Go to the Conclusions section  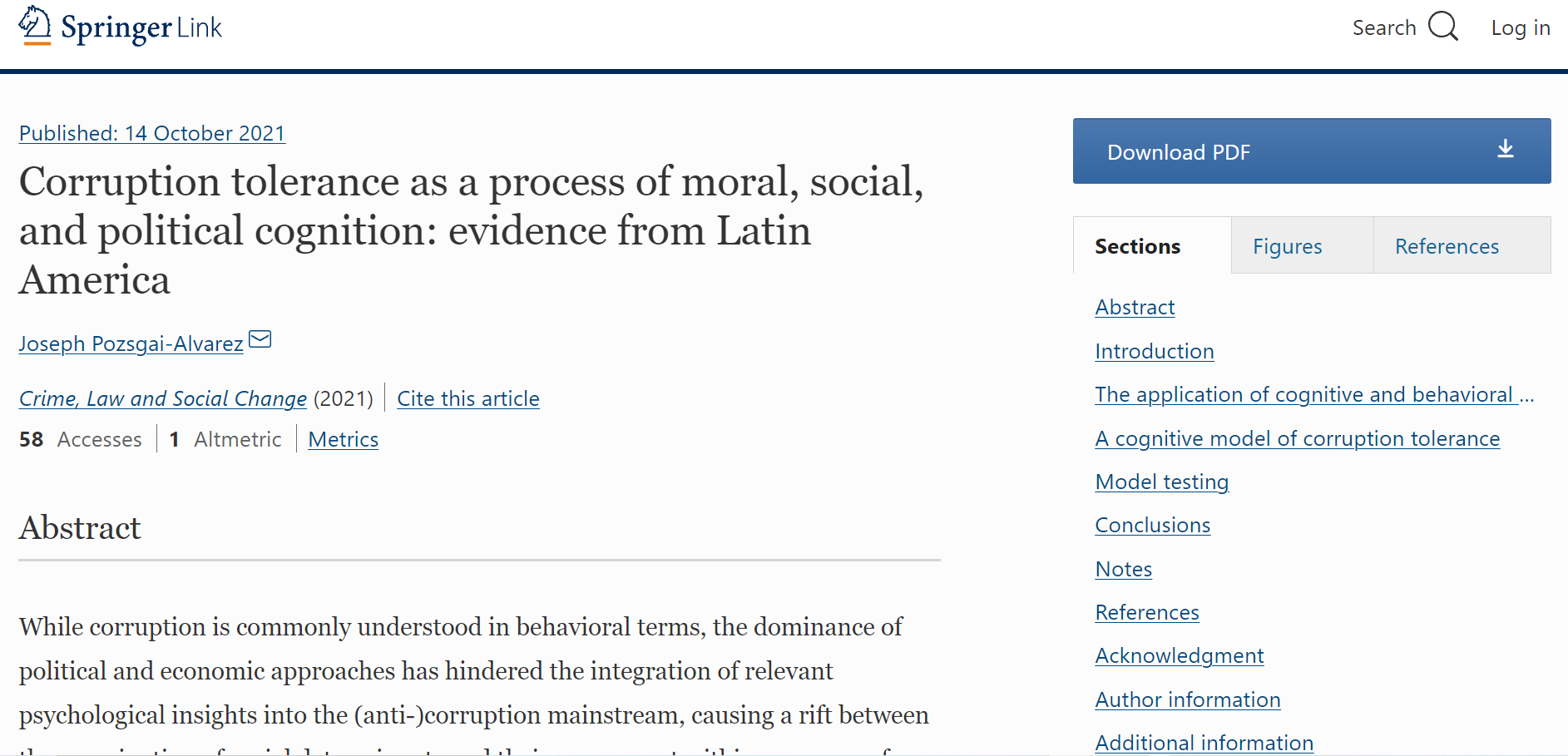click(x=1152, y=525)
